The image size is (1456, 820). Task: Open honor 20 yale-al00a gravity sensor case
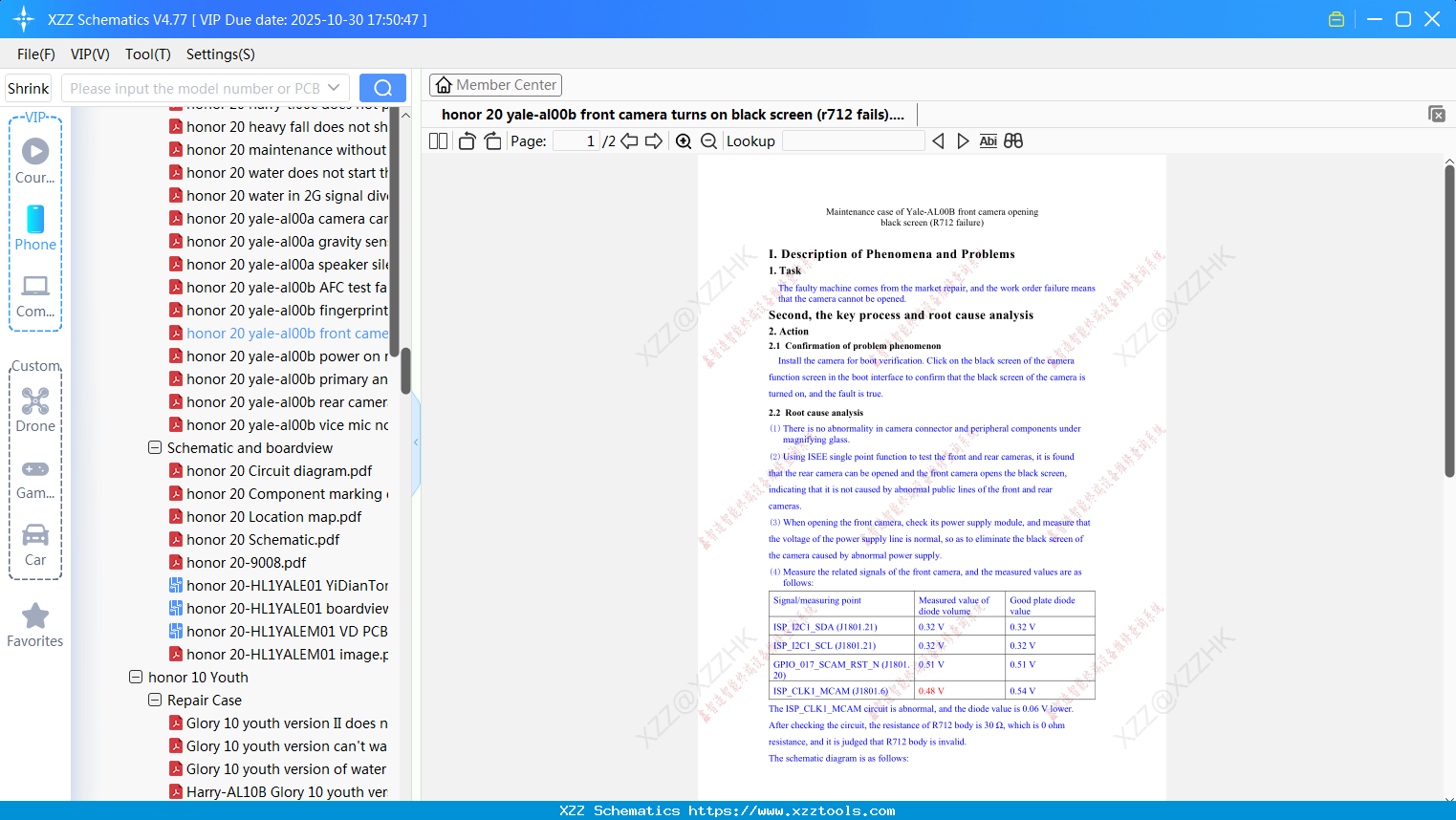pyautogui.click(x=279, y=242)
